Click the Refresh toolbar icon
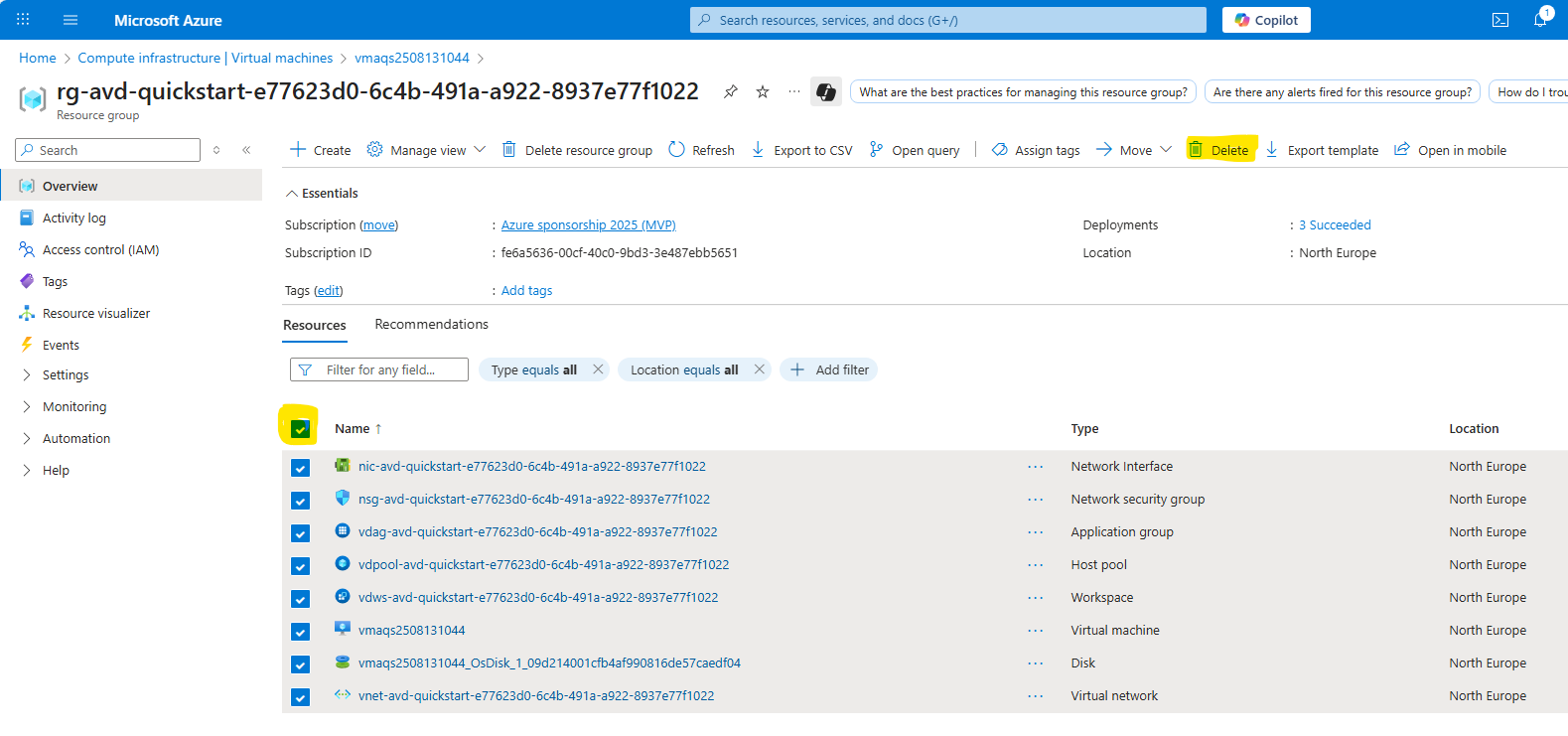 pos(701,150)
